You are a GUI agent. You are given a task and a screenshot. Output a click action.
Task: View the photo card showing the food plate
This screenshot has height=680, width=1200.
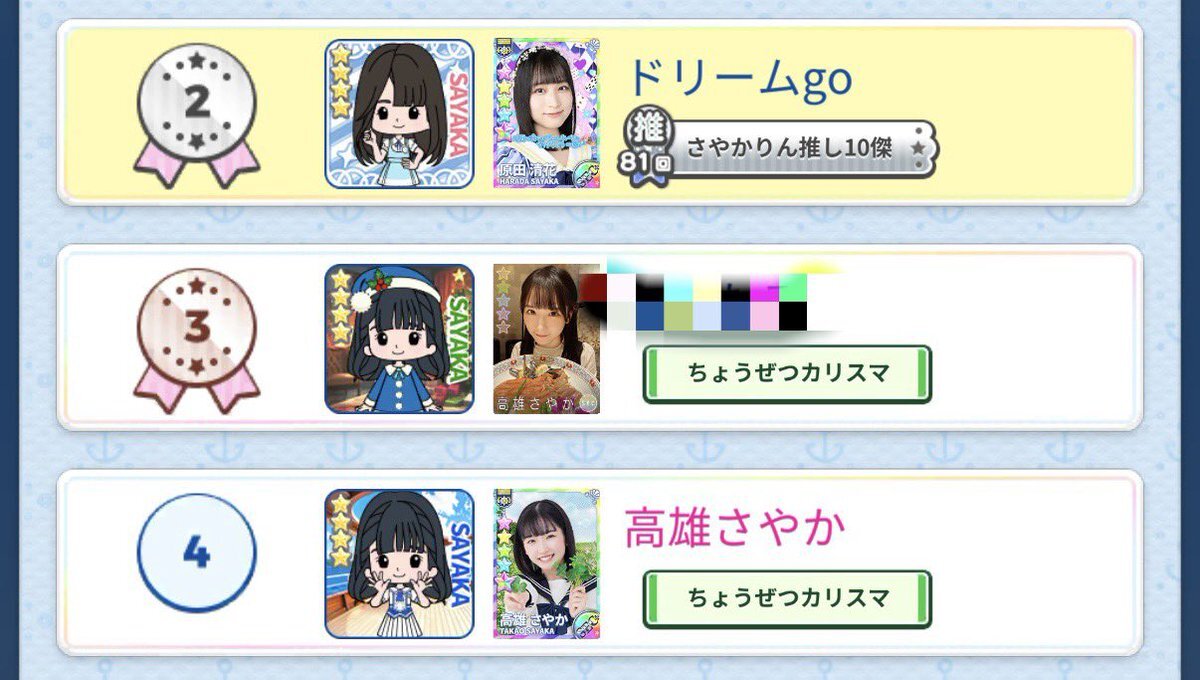547,339
